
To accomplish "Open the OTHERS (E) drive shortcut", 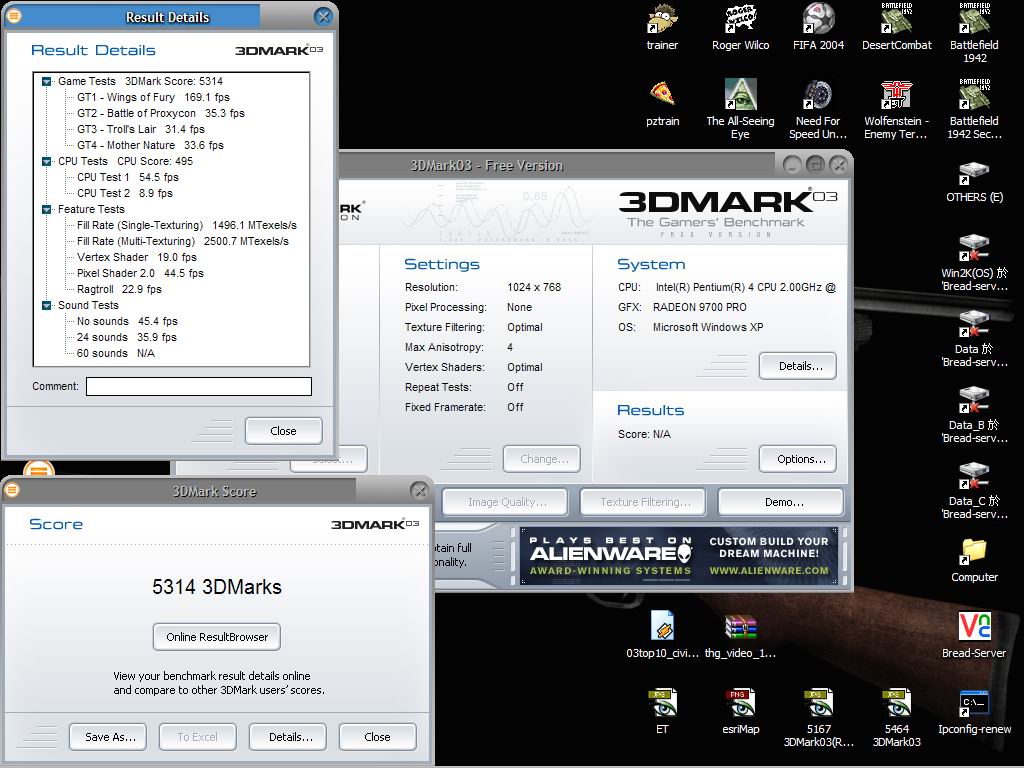I will pyautogui.click(x=974, y=182).
